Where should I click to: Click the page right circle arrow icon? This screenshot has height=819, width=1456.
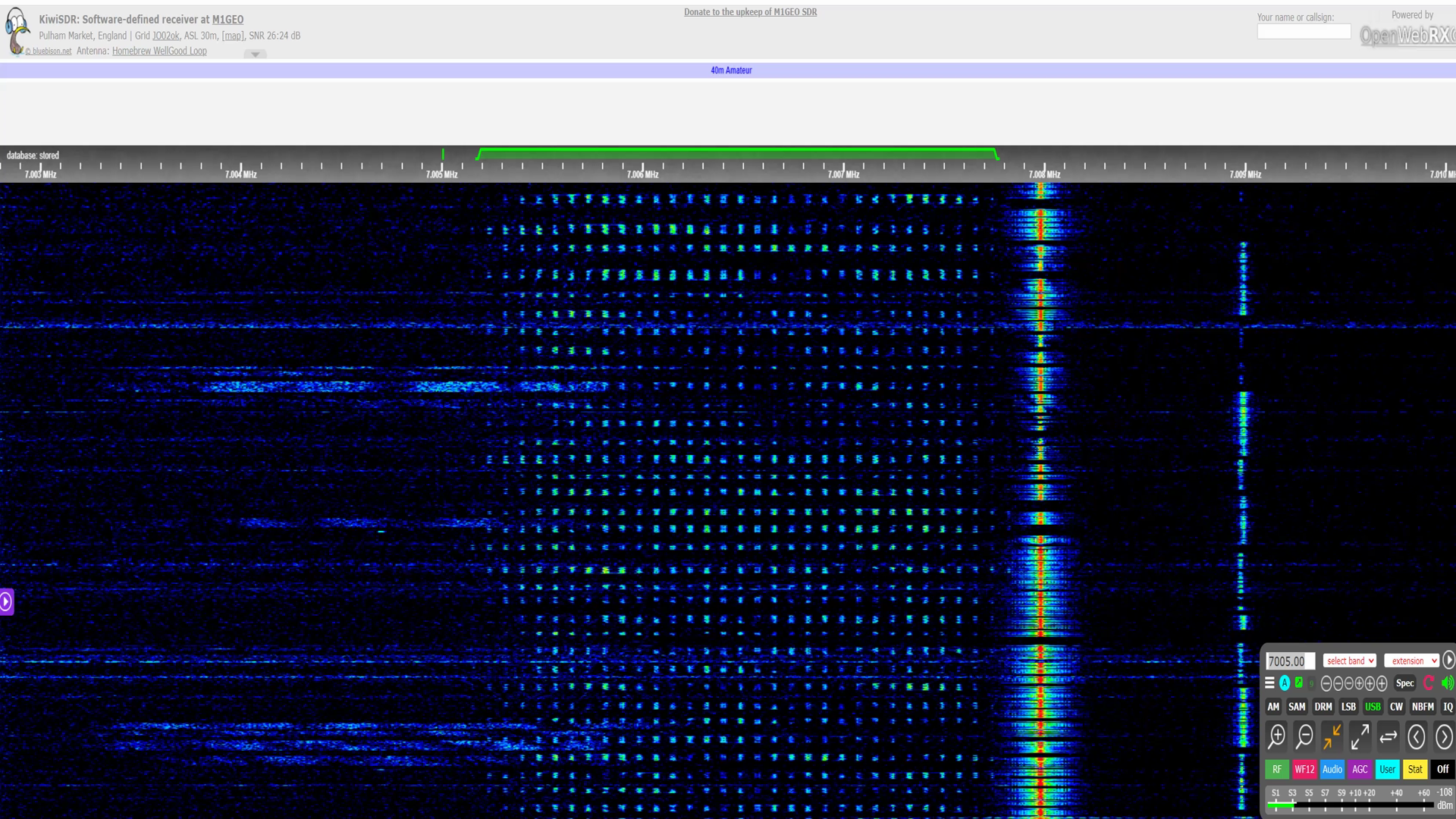click(1444, 736)
